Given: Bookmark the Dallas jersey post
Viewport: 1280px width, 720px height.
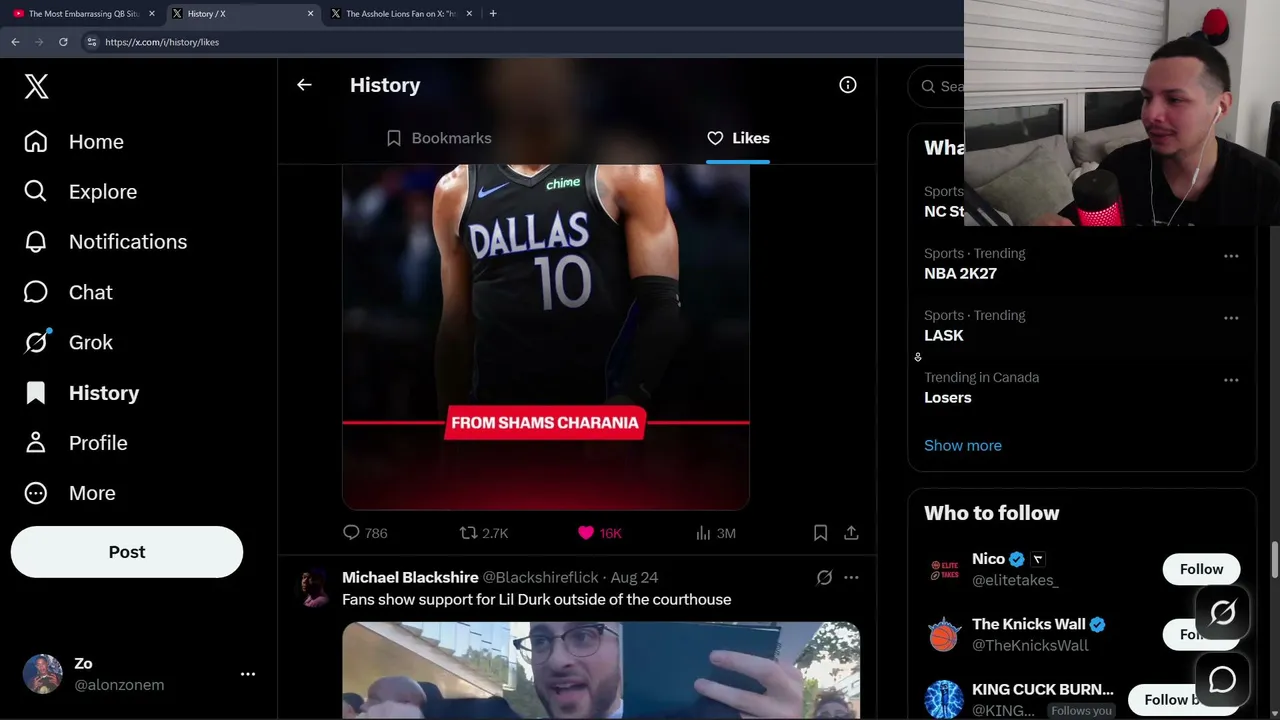Looking at the screenshot, I should (x=820, y=533).
